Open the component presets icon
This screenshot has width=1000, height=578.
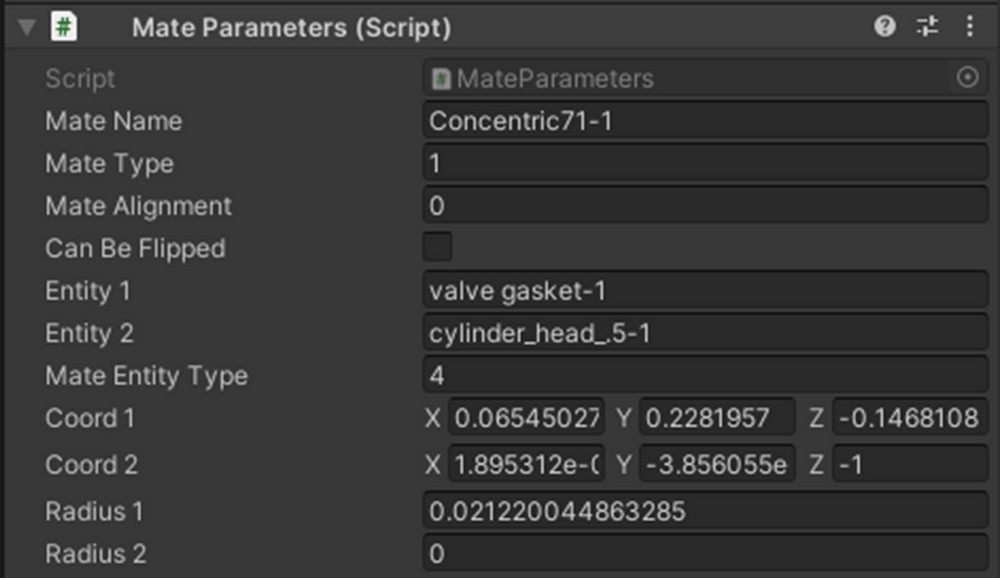click(928, 27)
